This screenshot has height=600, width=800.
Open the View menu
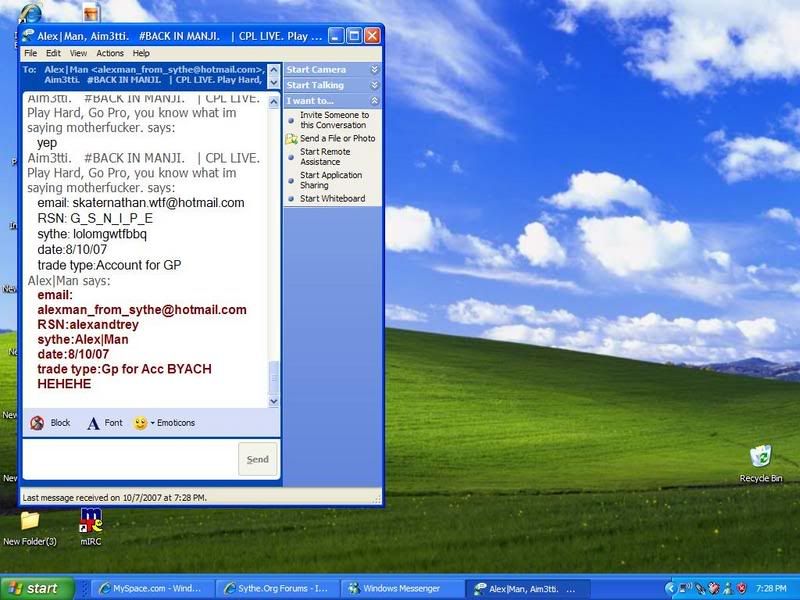(x=78, y=53)
